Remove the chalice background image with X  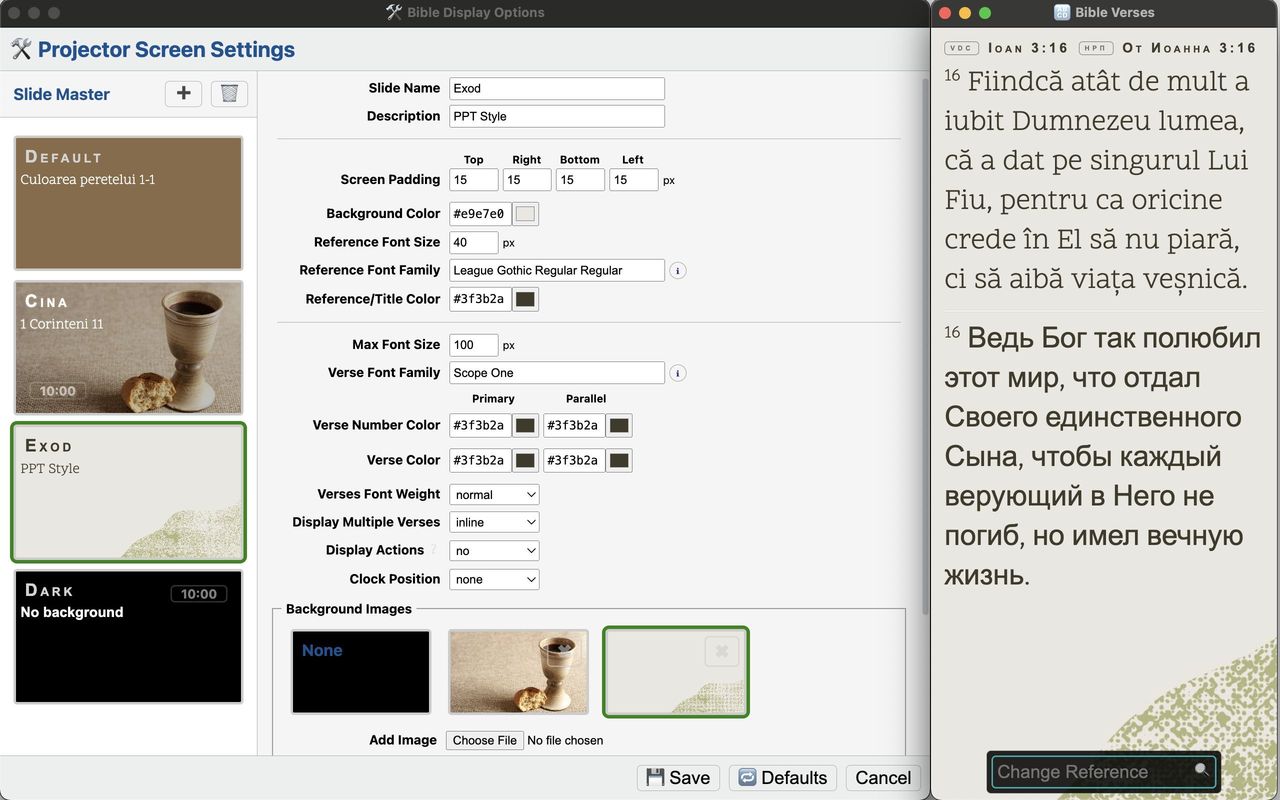[x=566, y=650]
